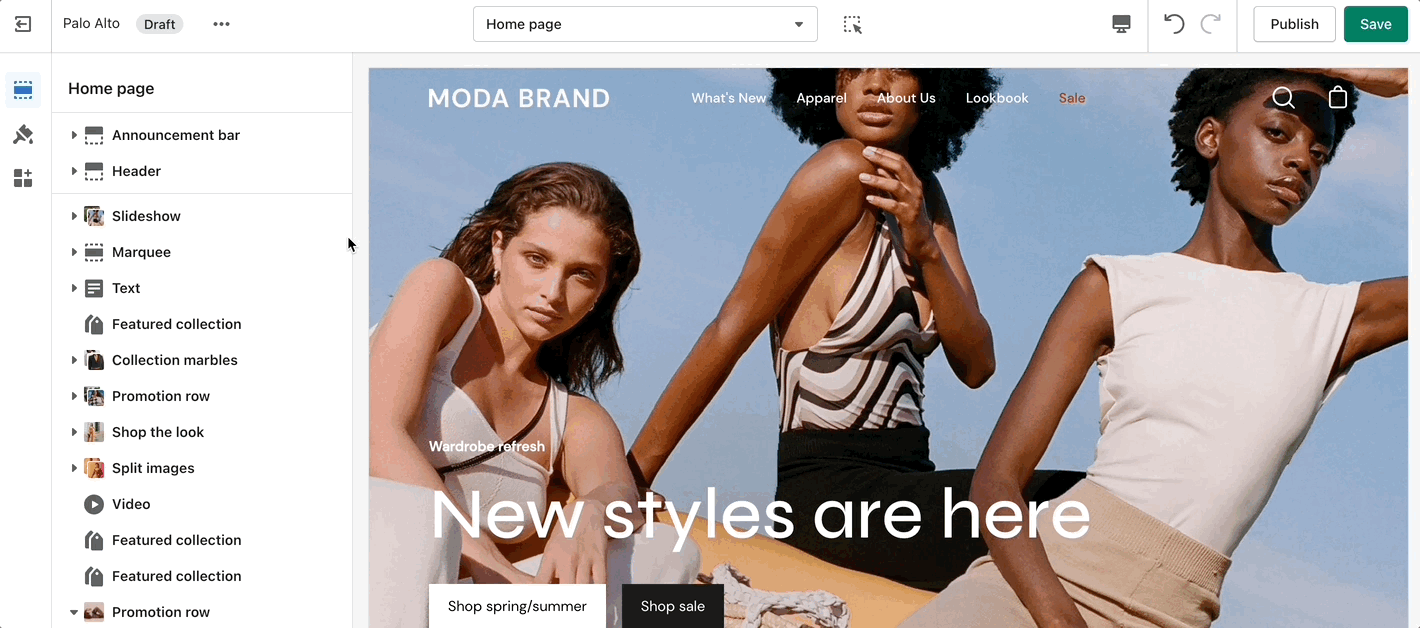1420x628 pixels.
Task: Expand the Announcement bar section
Action: coord(74,135)
